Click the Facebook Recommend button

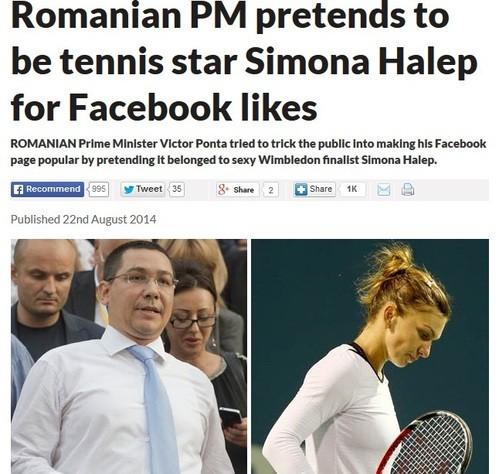(x=47, y=189)
